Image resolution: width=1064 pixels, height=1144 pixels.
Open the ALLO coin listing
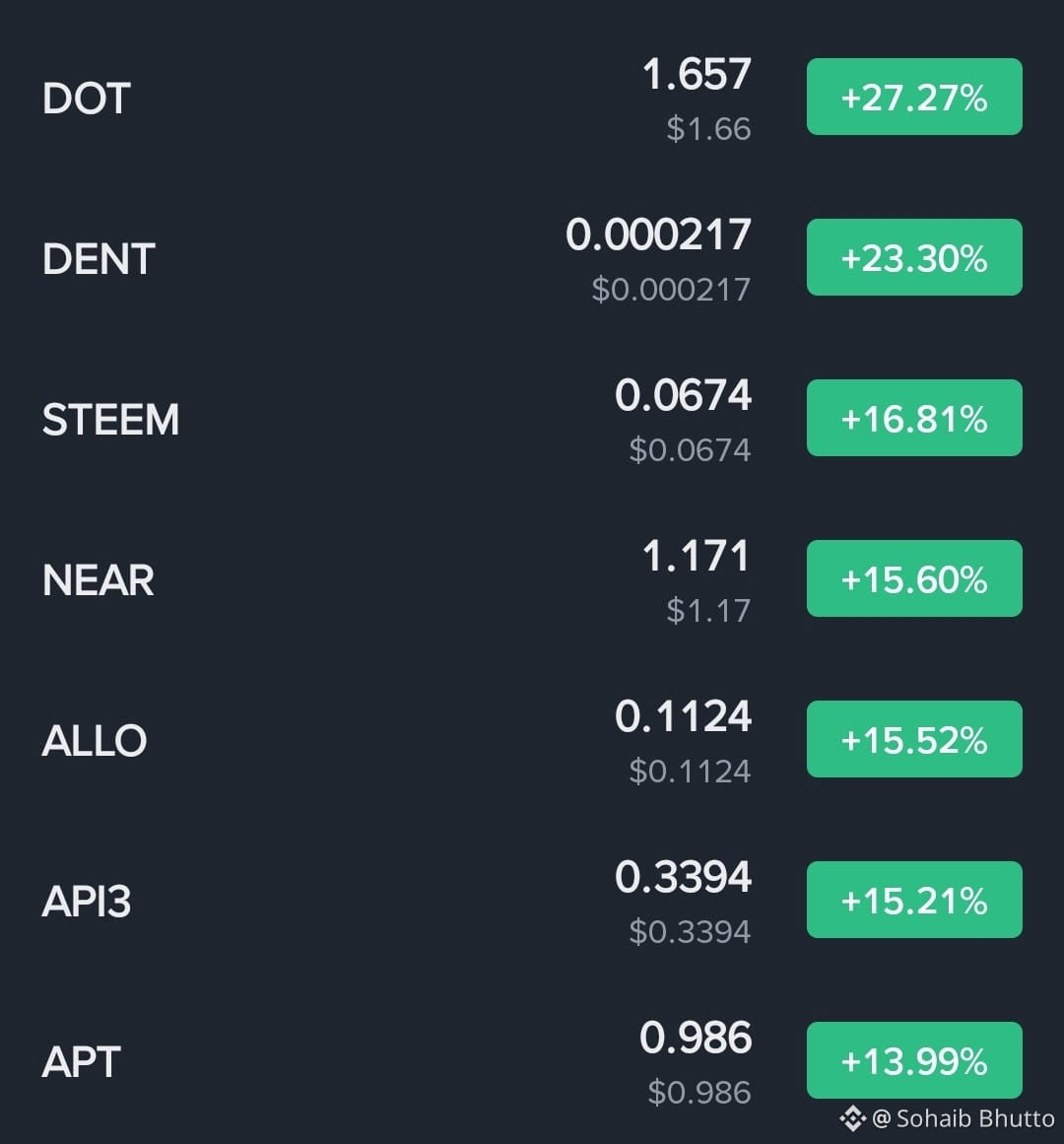point(532,740)
